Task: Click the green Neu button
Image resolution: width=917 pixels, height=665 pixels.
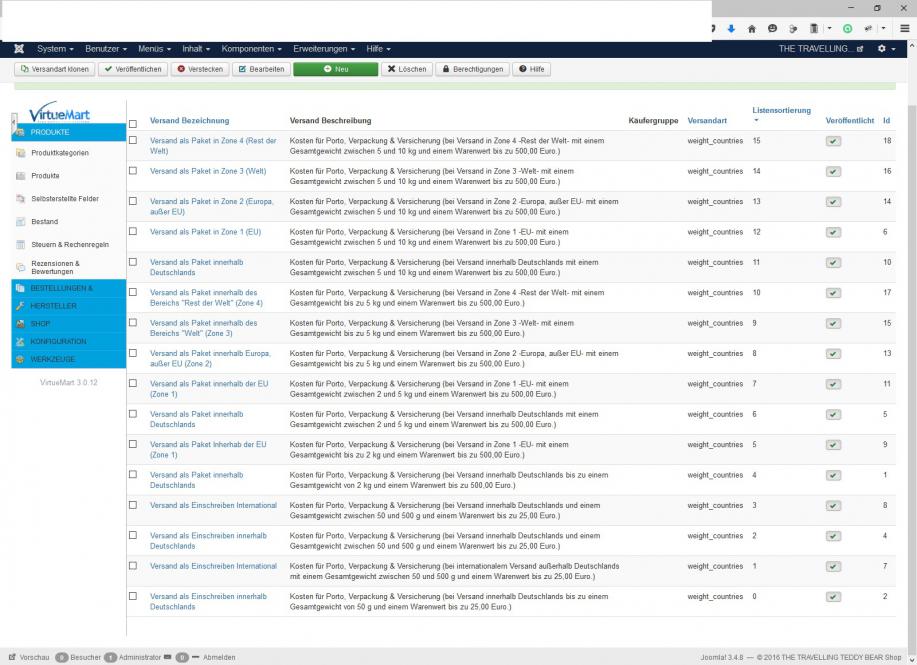Action: click(x=335, y=69)
